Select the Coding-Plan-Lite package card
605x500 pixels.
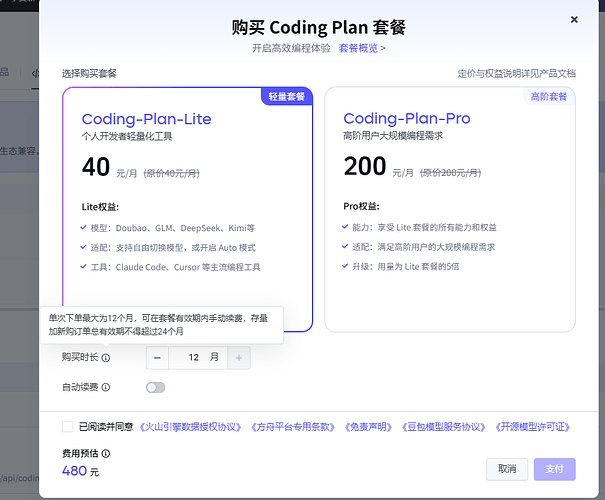188,209
